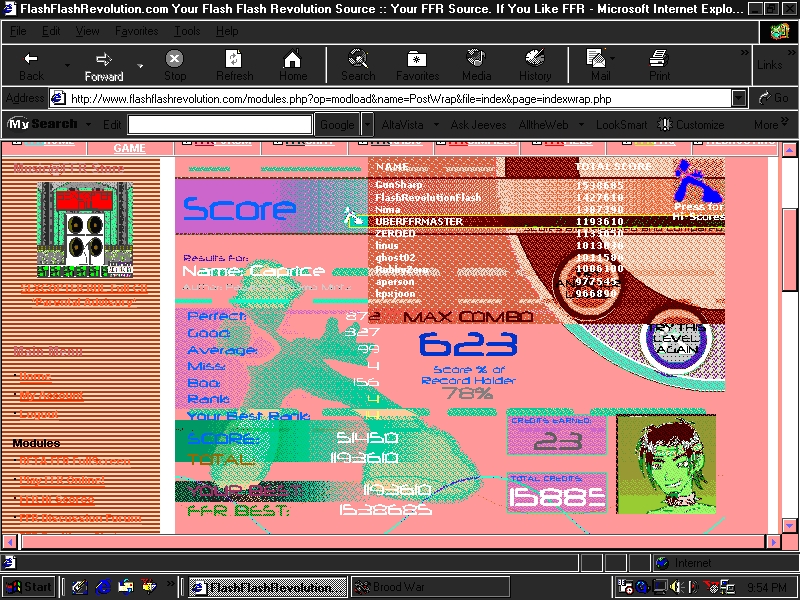Viewport: 800px width, 600px height.
Task: Go to the browser Home page
Action: pyautogui.click(x=293, y=66)
